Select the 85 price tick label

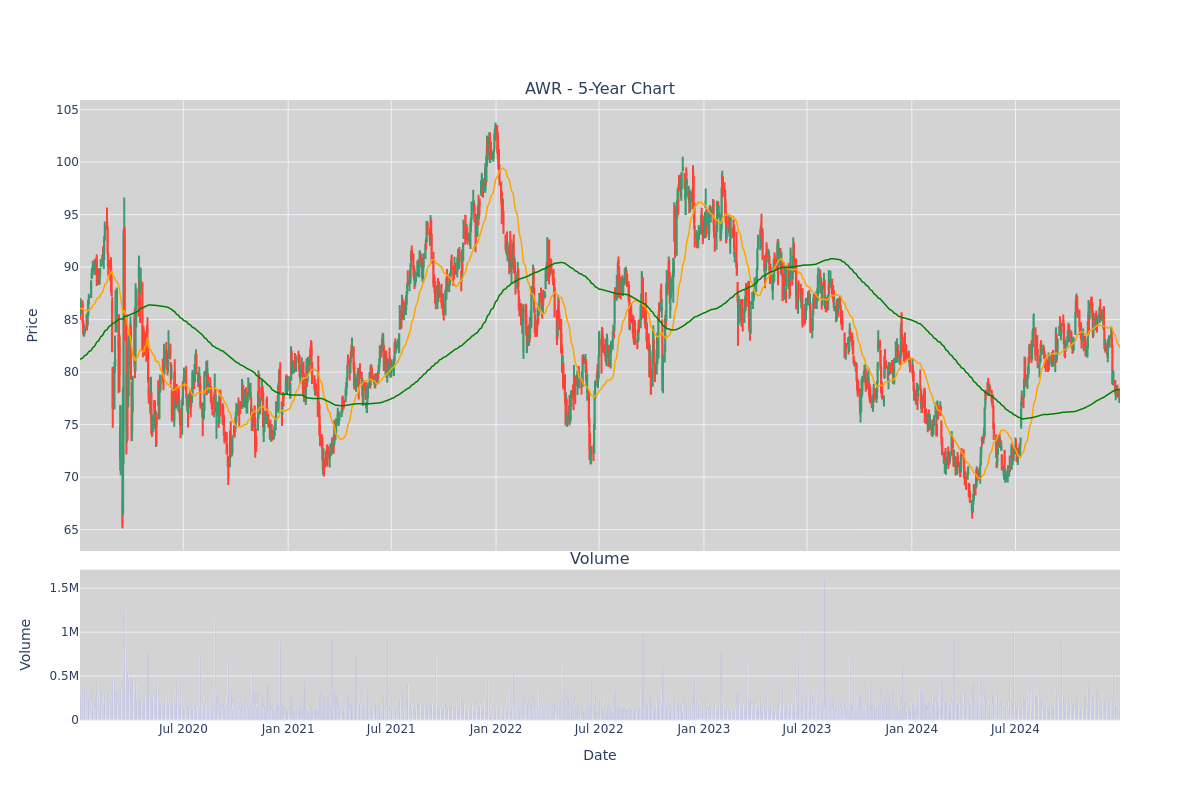click(71, 320)
